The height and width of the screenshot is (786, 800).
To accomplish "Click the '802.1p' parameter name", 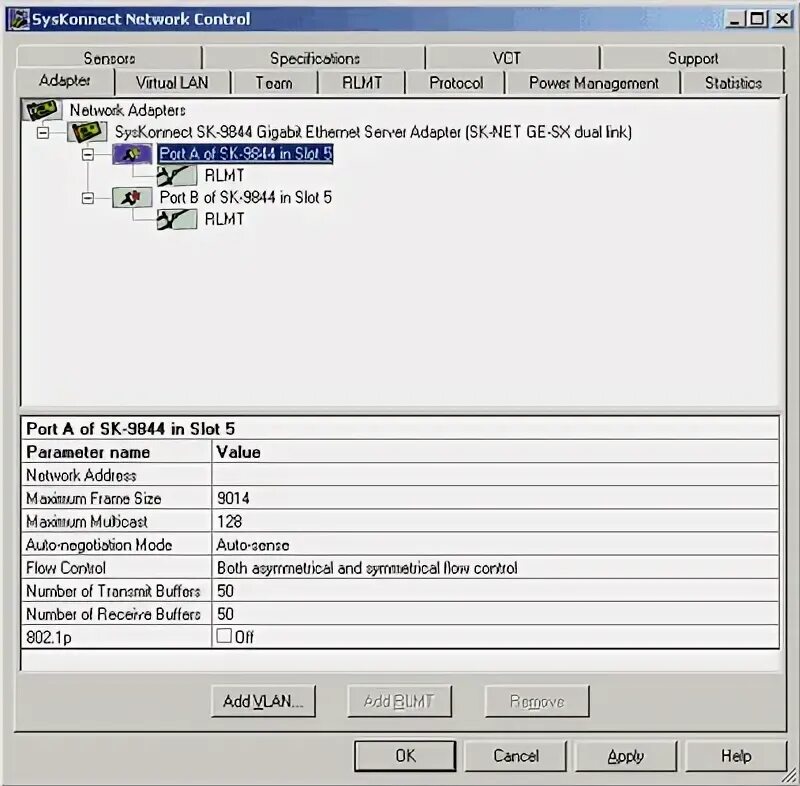I will tap(48, 638).
